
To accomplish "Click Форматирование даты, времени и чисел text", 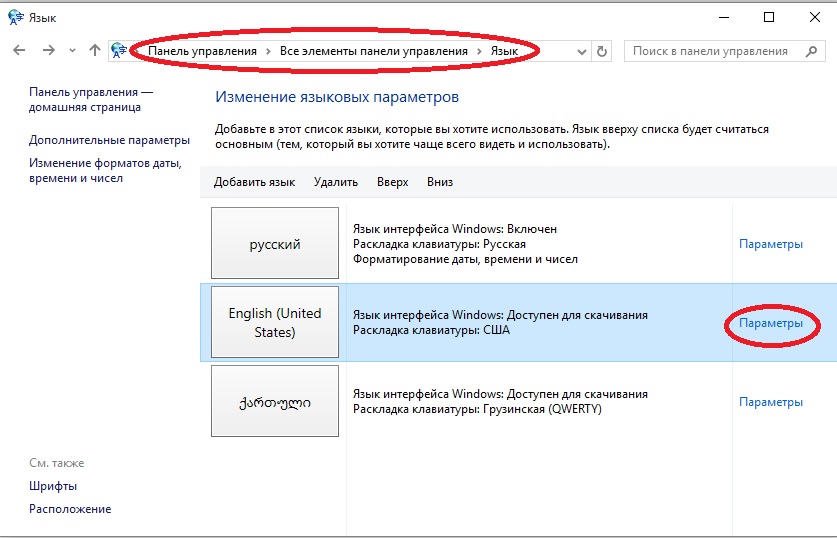I will click(x=465, y=259).
